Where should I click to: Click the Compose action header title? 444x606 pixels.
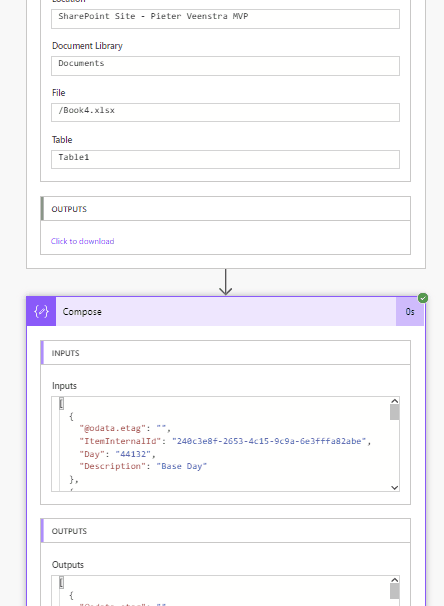pos(82,312)
